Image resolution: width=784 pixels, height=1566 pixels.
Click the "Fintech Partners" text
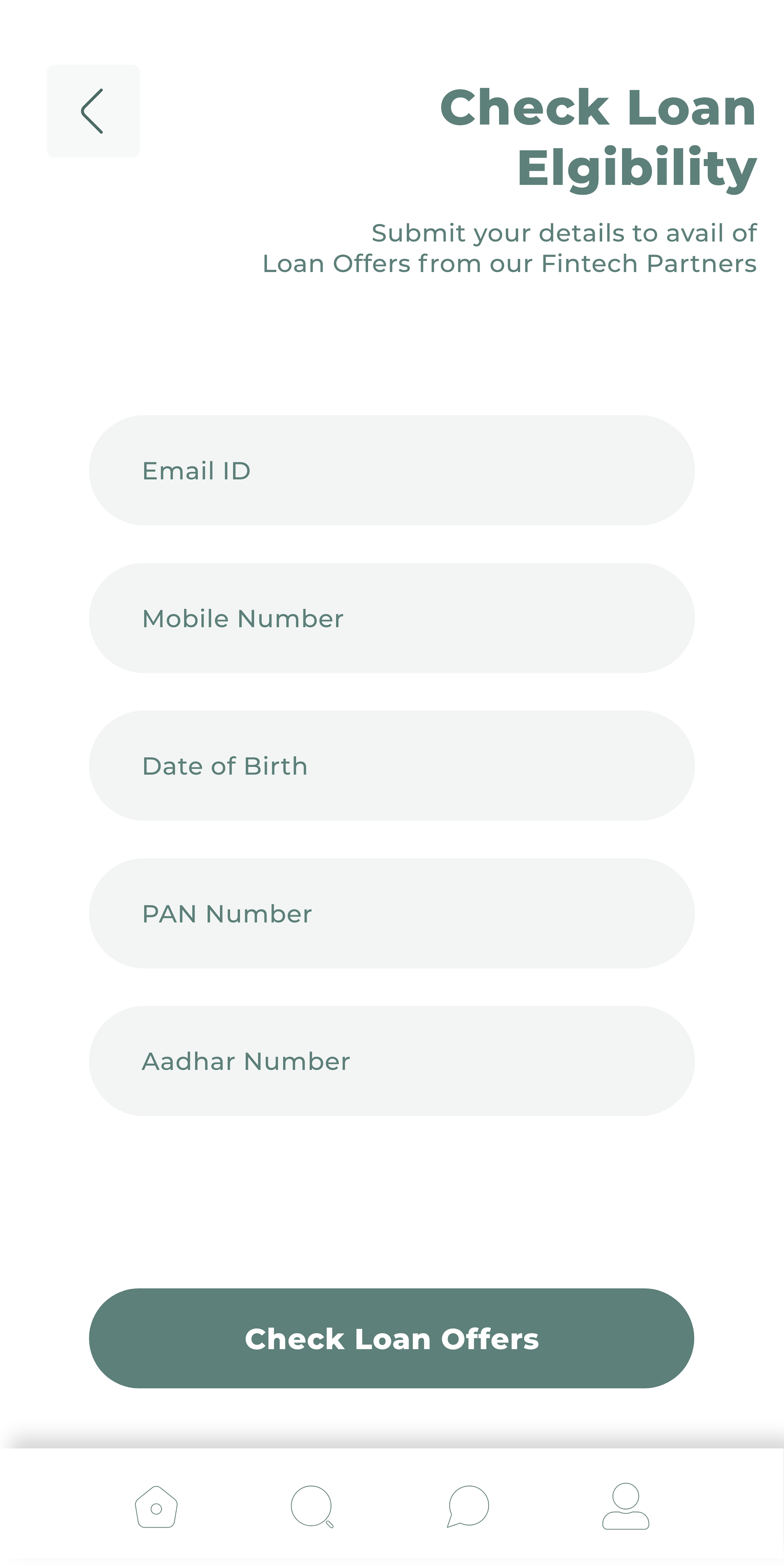[x=648, y=264]
